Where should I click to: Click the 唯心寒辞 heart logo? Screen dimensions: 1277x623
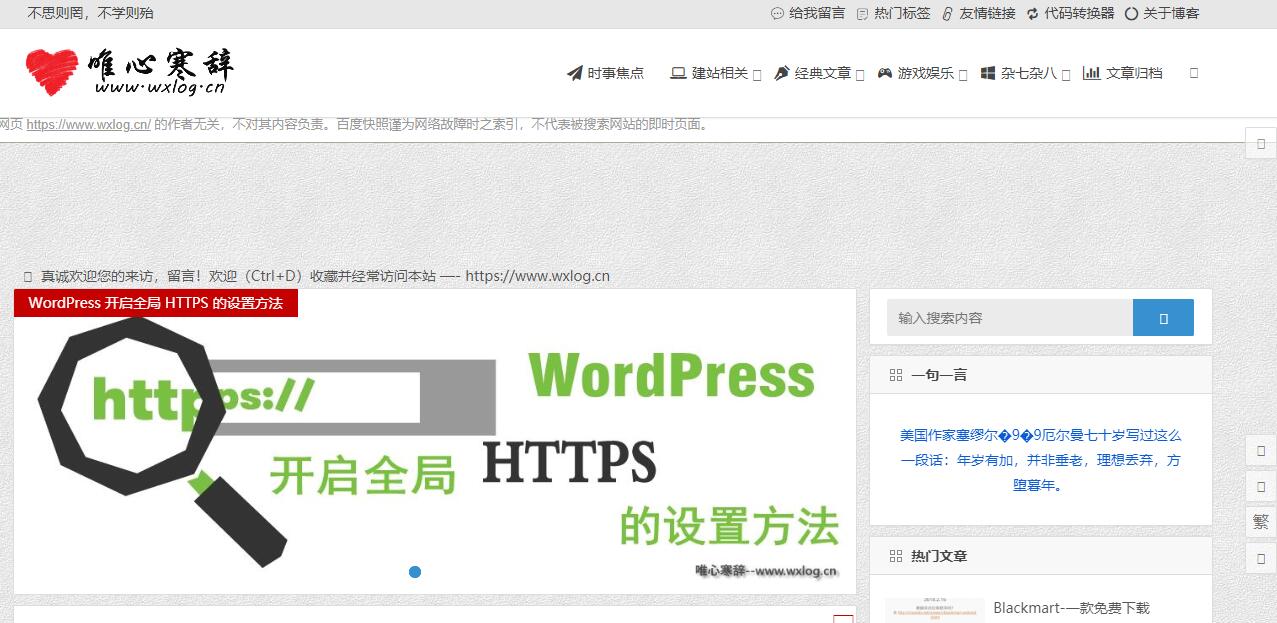(130, 72)
